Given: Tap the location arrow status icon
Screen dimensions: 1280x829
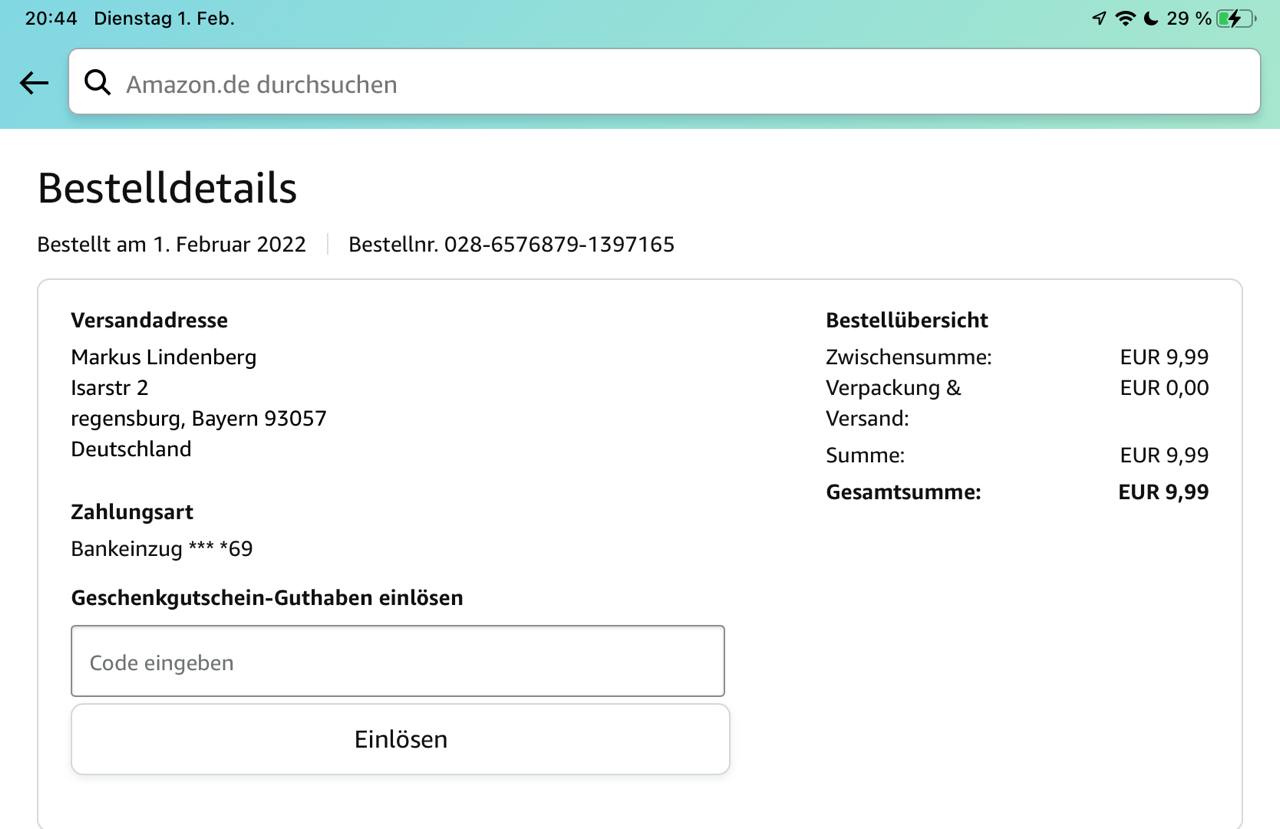Looking at the screenshot, I should click(x=1099, y=18).
